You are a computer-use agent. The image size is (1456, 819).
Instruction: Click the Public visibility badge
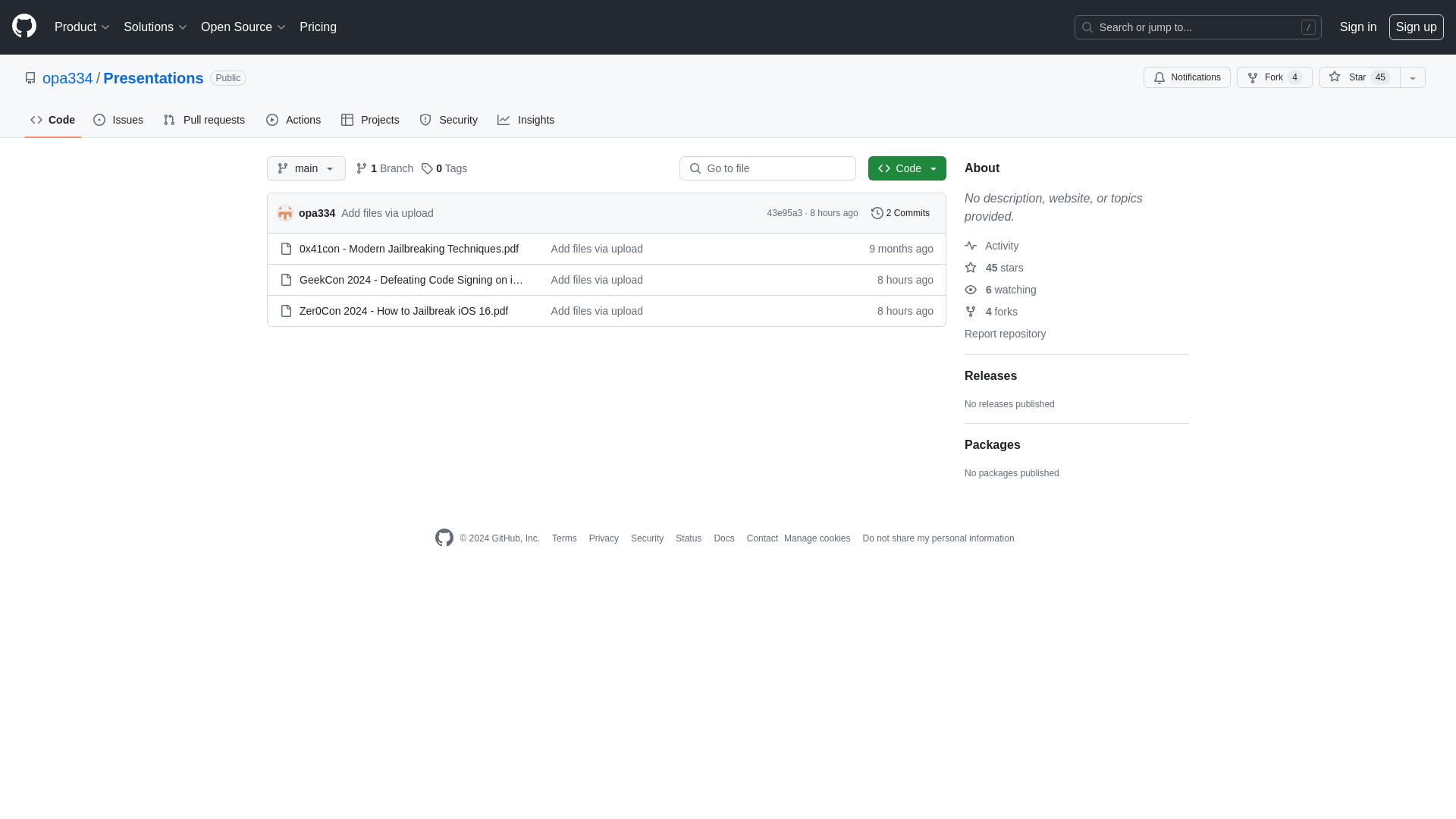pyautogui.click(x=228, y=78)
